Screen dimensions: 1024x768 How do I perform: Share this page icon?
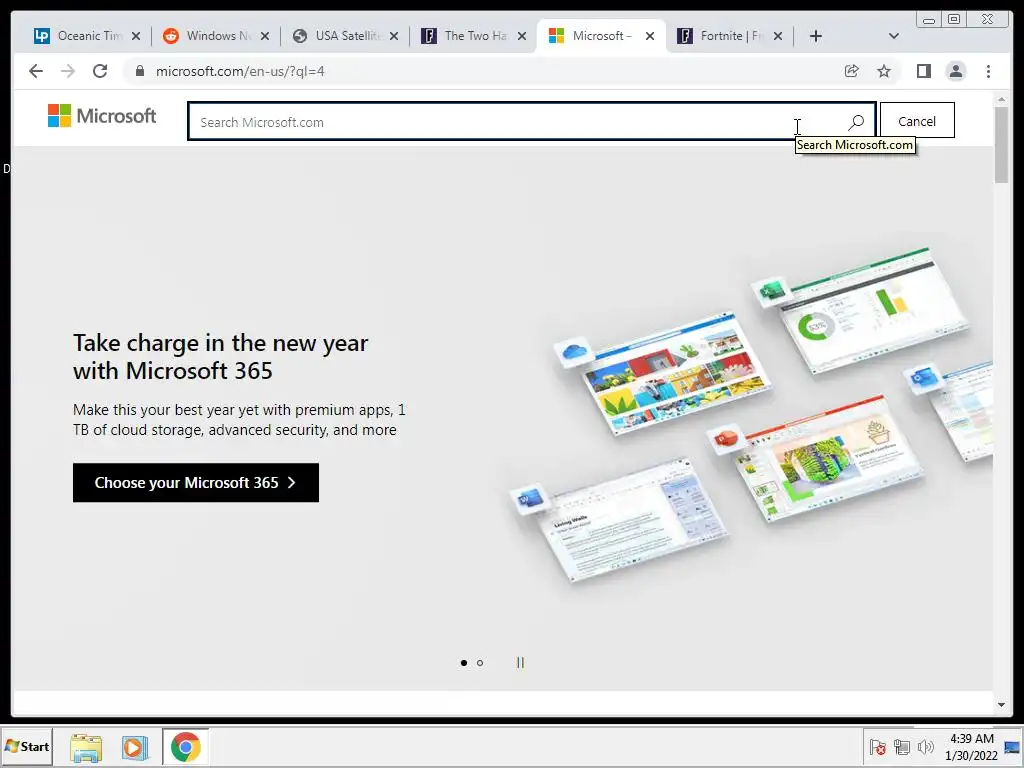pyautogui.click(x=852, y=71)
